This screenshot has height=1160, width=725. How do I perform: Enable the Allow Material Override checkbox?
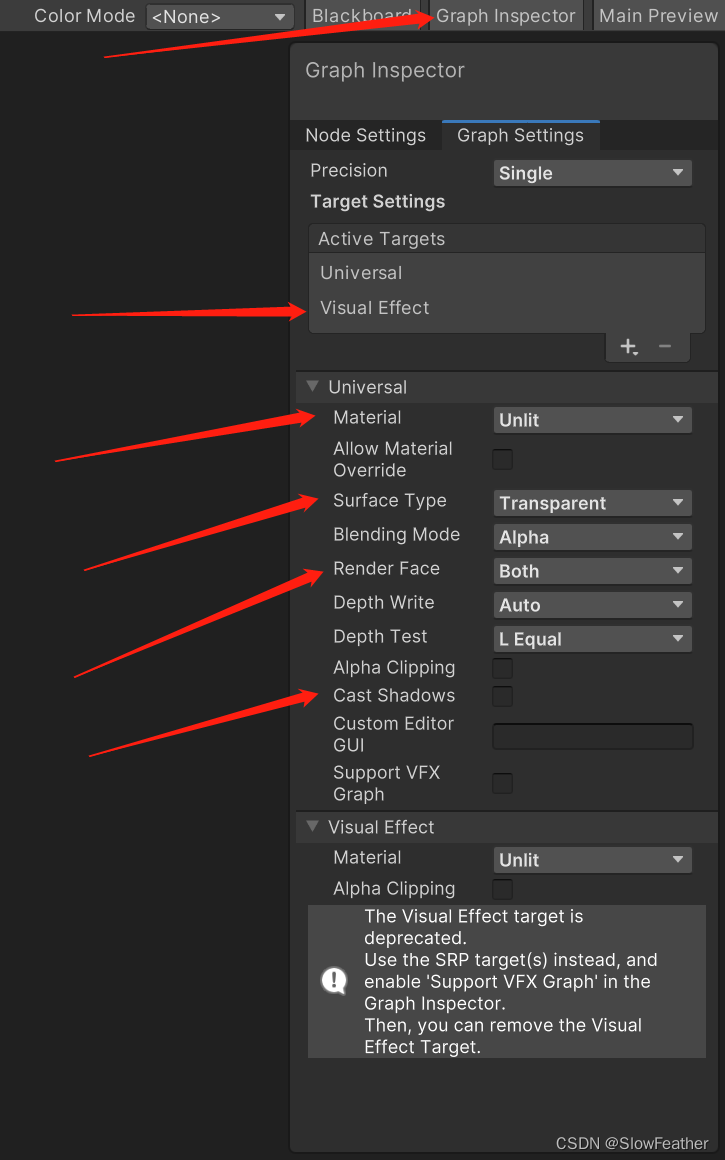tap(501, 459)
